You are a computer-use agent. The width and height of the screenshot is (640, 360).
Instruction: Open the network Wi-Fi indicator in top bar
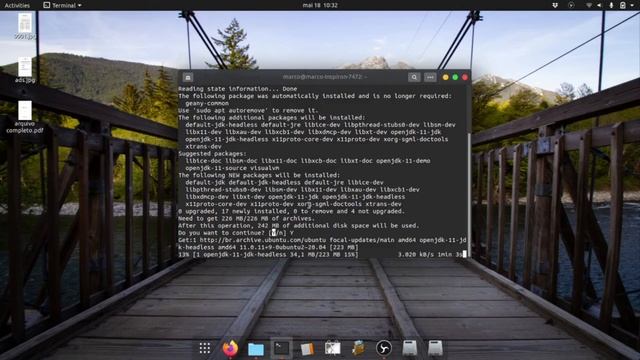coord(589,5)
